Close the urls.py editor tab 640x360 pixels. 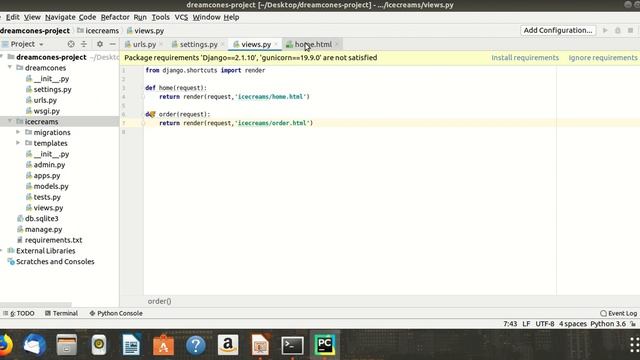pos(161,44)
